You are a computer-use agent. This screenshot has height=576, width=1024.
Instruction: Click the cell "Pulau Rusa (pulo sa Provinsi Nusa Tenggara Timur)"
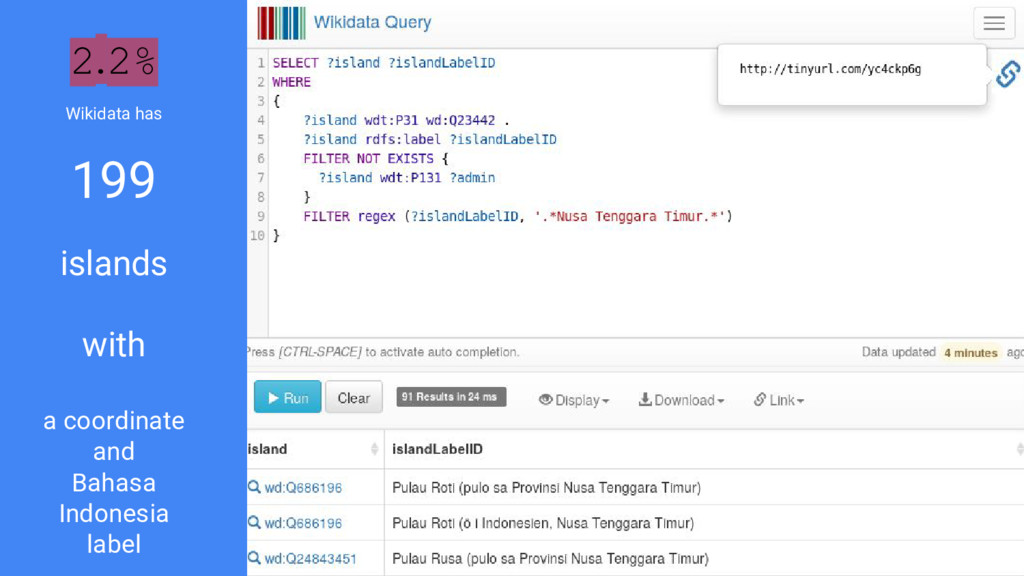pyautogui.click(x=550, y=559)
